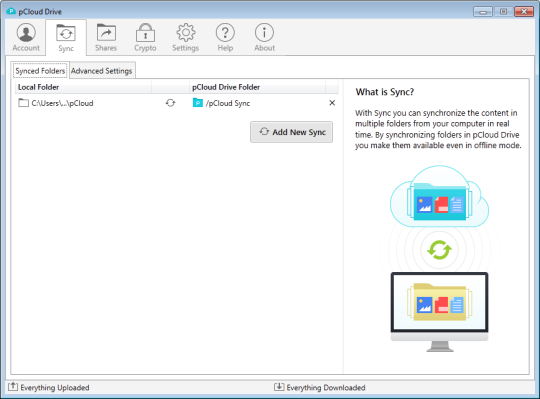Maximize the pCloud Drive window
The width and height of the screenshot is (540, 399).
503,12
